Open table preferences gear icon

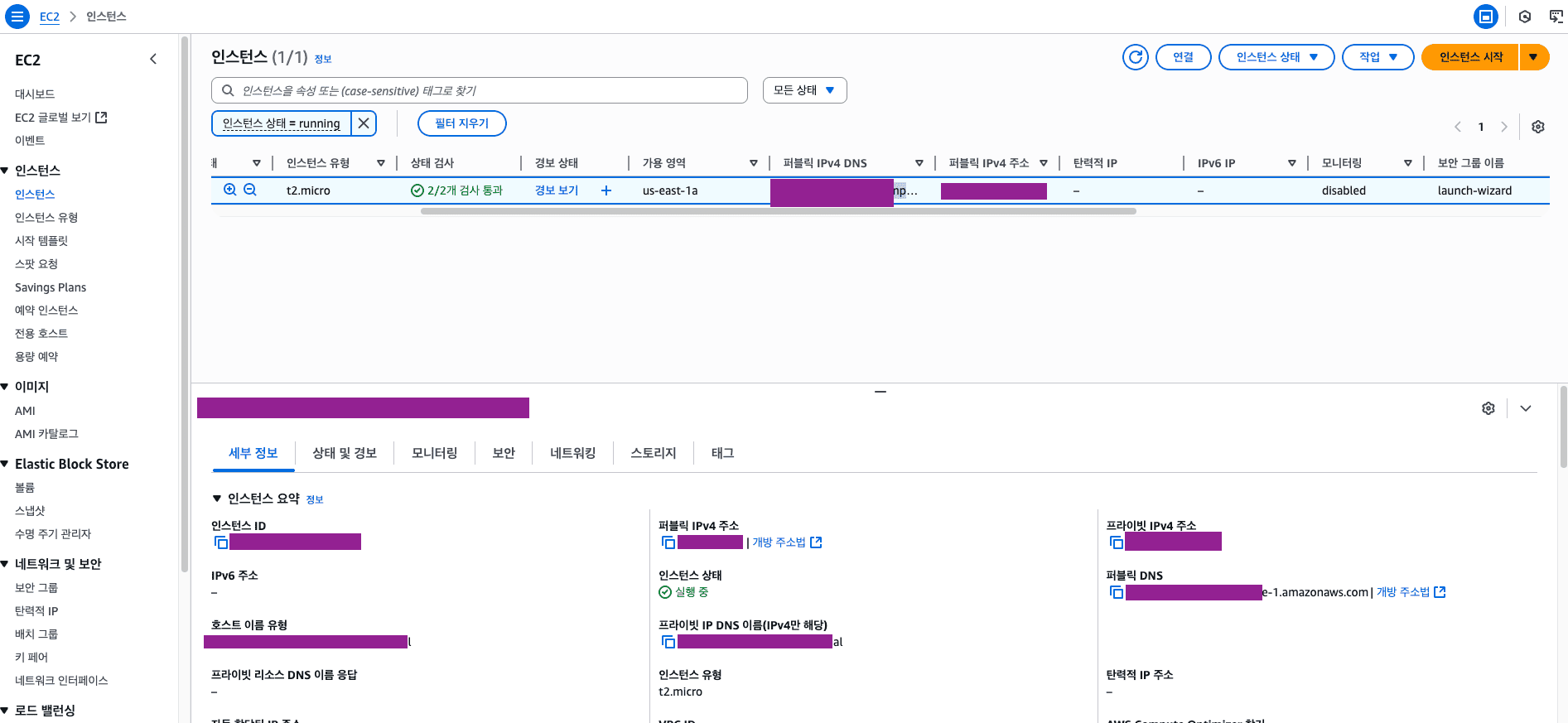[1538, 127]
